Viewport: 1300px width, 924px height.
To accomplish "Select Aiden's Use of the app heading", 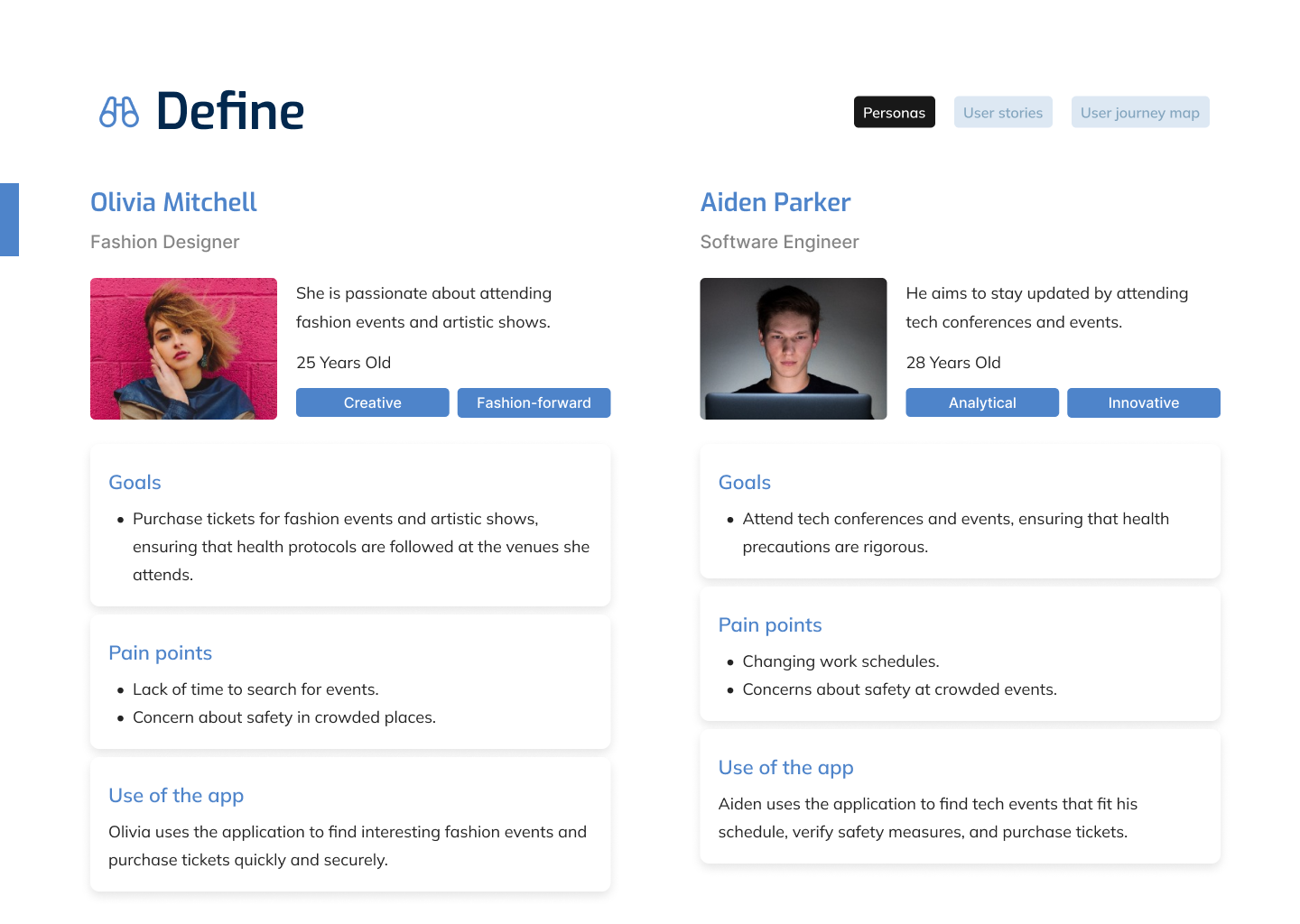I will (785, 768).
